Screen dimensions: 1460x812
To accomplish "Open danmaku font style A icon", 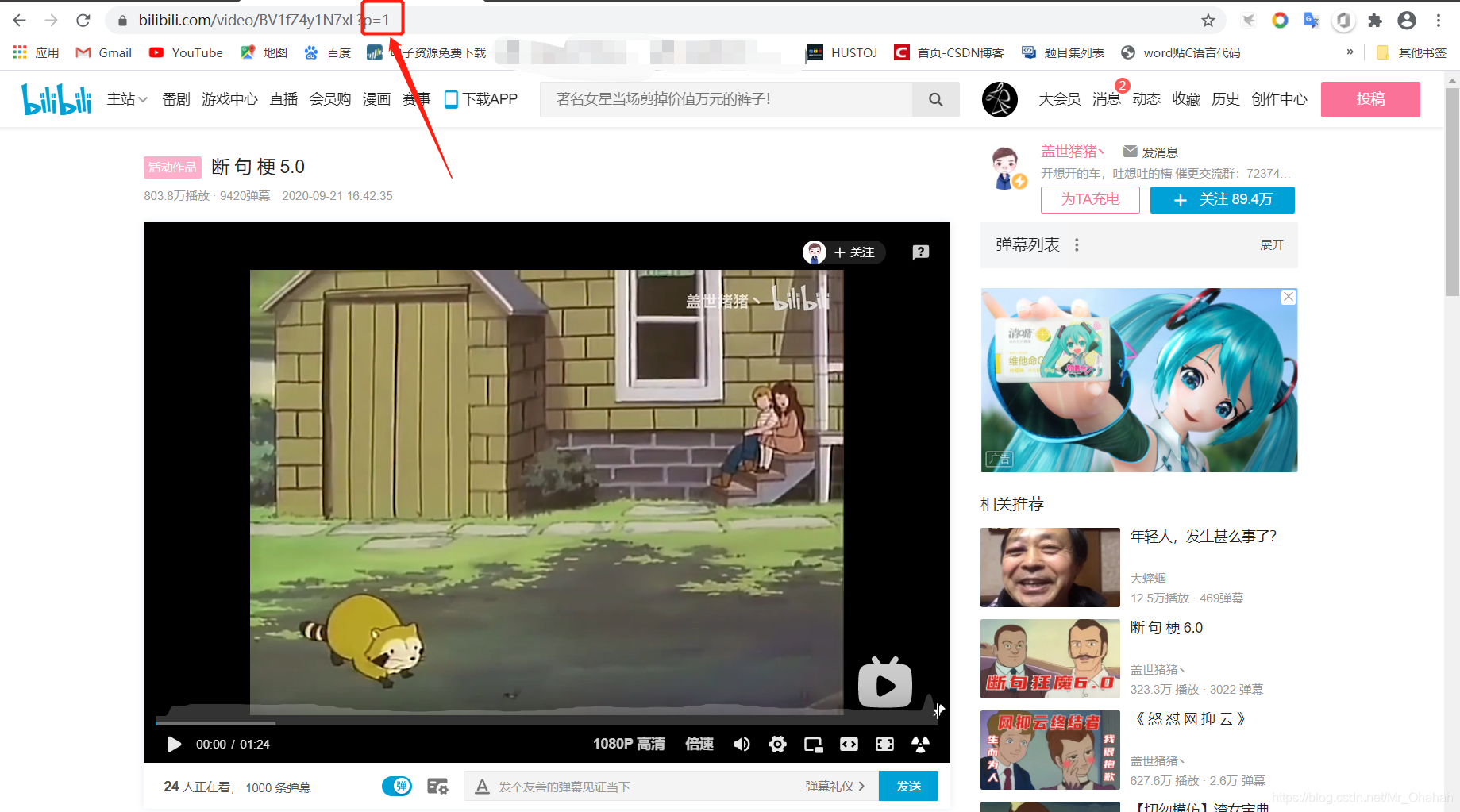I will (x=482, y=787).
